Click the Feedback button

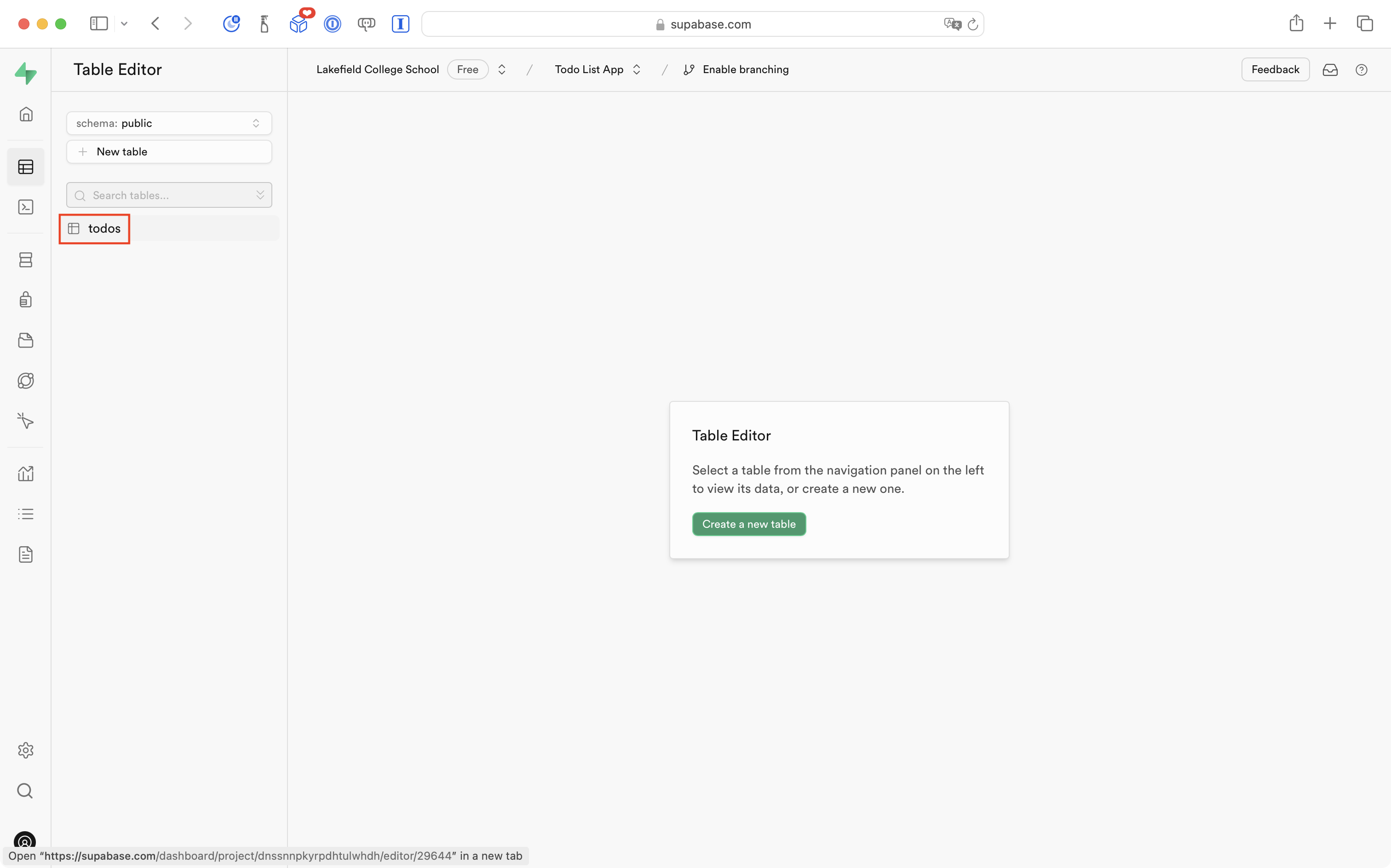click(x=1275, y=69)
